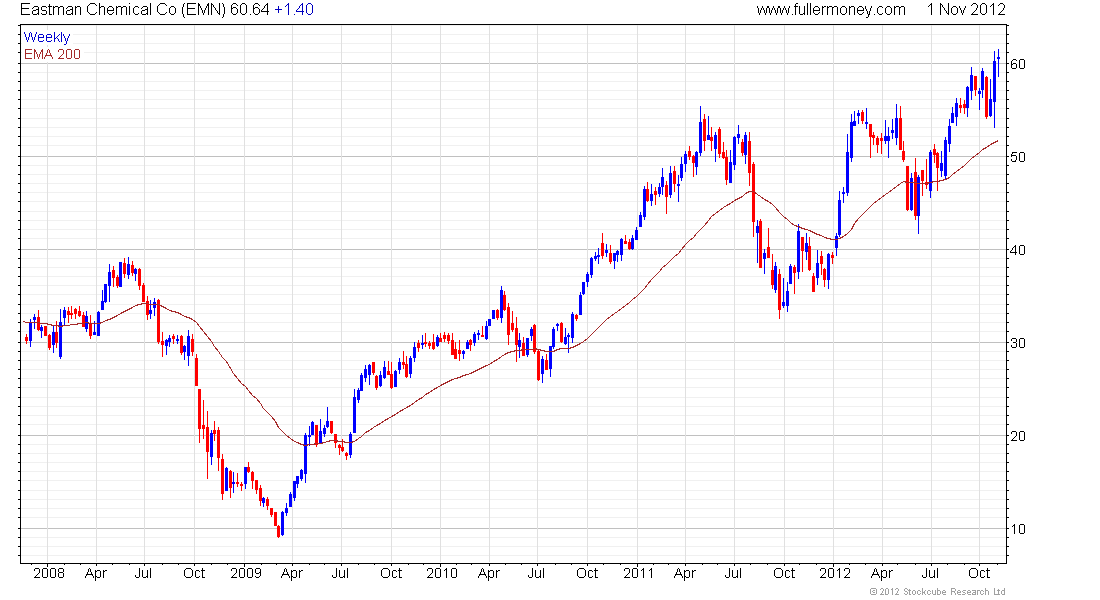This screenshot has width=1100, height=600.
Task: Click the EMA 200 legend label
Action: click(52, 54)
